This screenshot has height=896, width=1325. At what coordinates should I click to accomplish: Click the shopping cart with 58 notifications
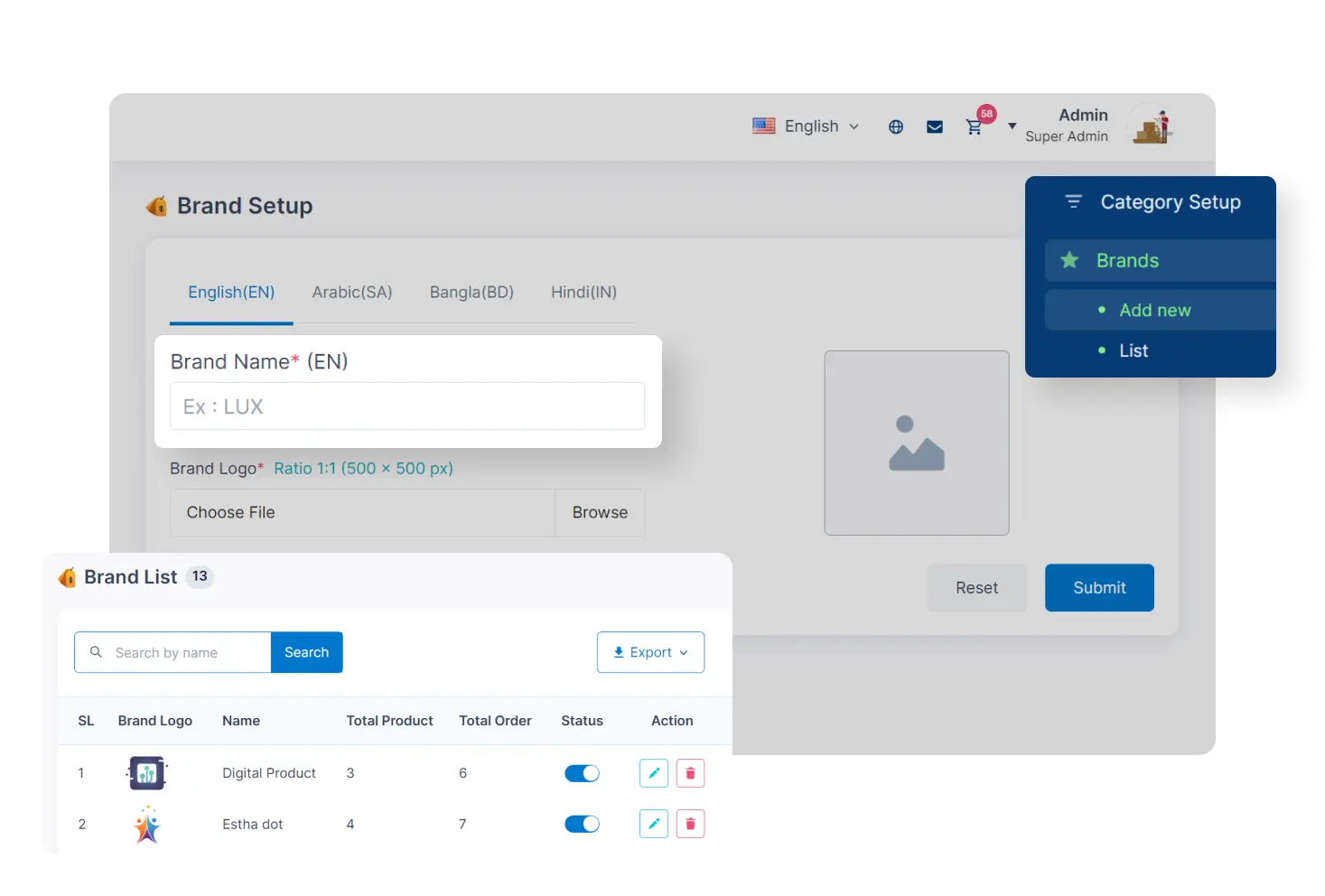tap(974, 127)
